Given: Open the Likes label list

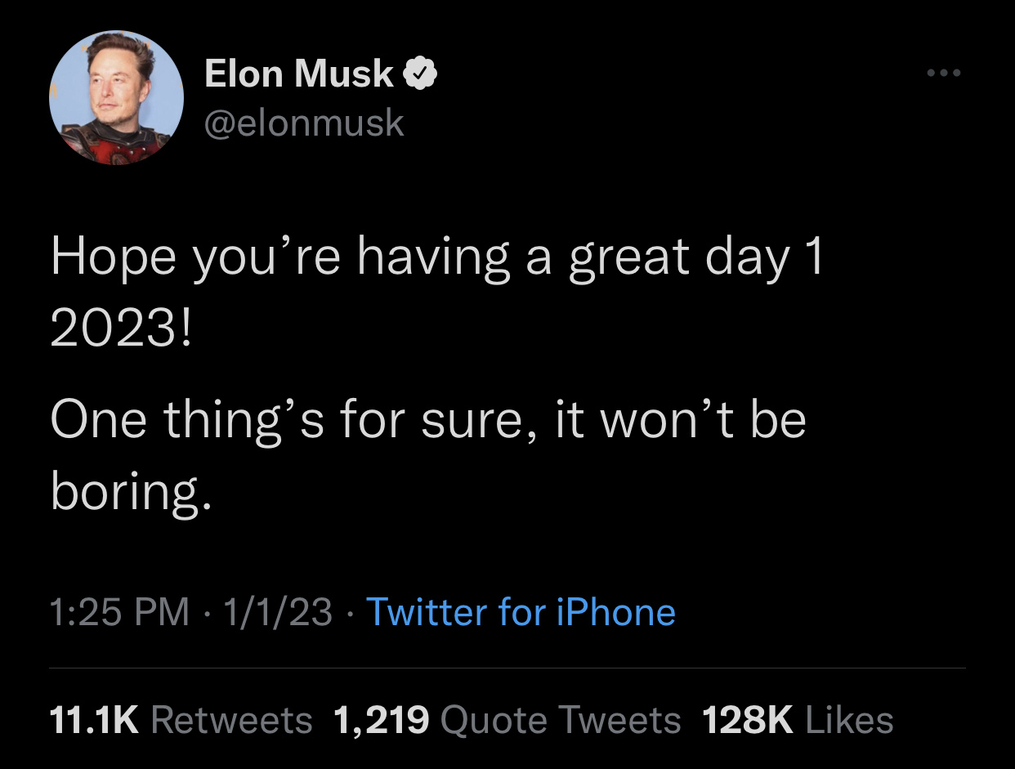Looking at the screenshot, I should point(849,720).
